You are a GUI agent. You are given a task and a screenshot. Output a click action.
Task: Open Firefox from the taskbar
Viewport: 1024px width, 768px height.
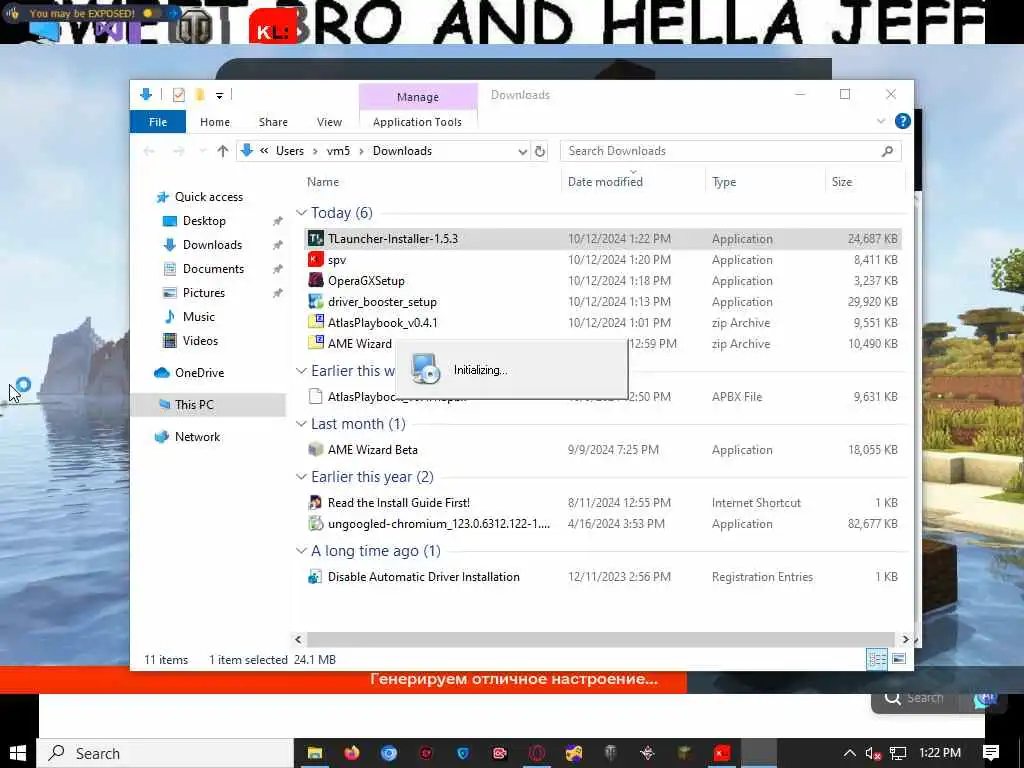351,754
